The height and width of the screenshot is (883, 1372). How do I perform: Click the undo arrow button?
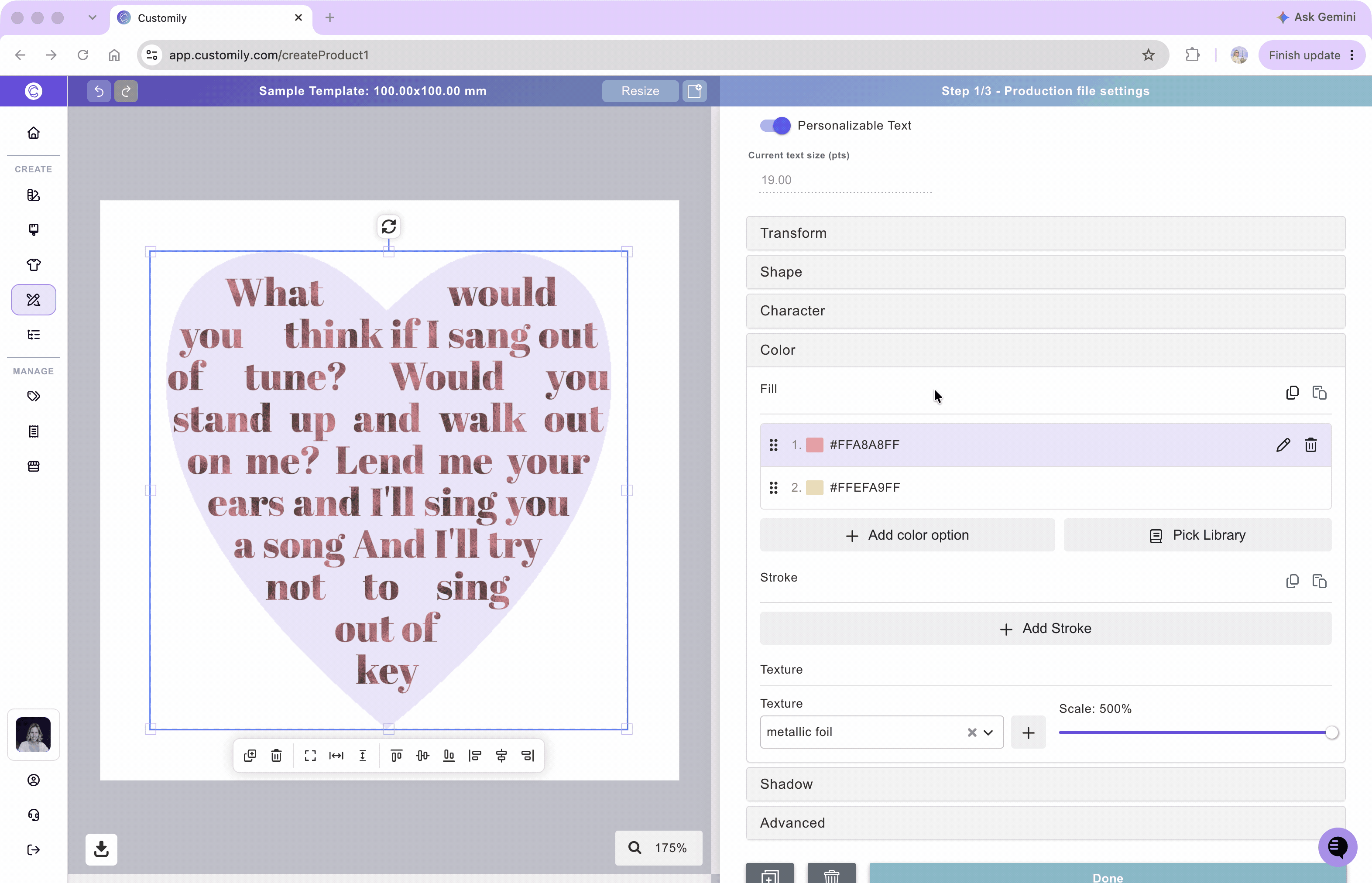point(99,91)
